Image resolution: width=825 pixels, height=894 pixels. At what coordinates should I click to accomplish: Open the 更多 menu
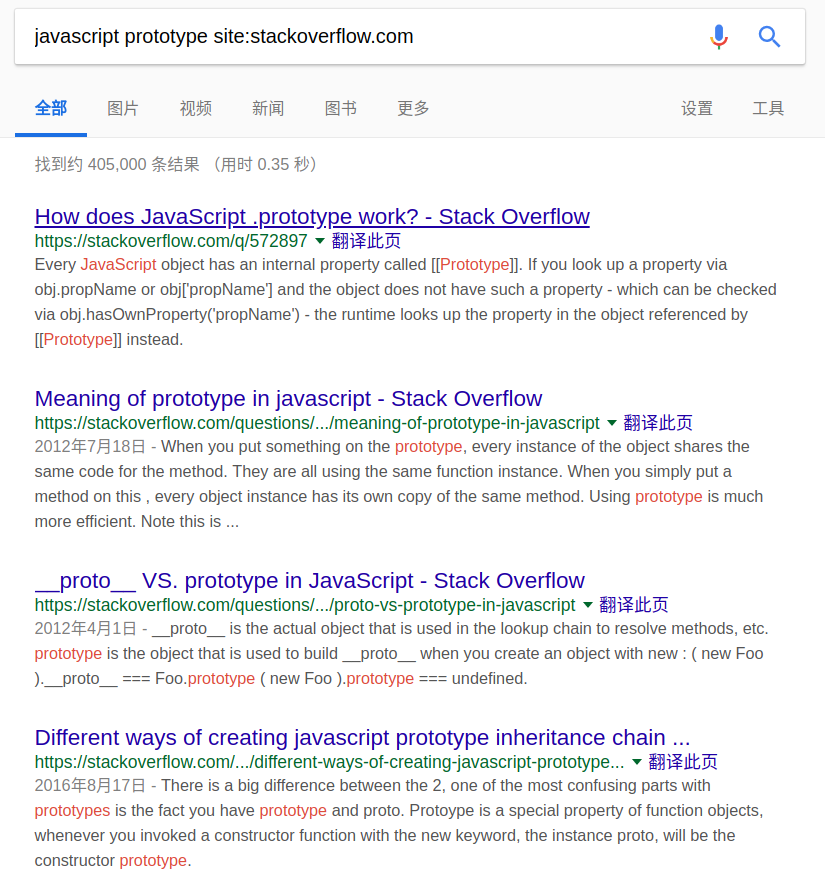point(413,108)
